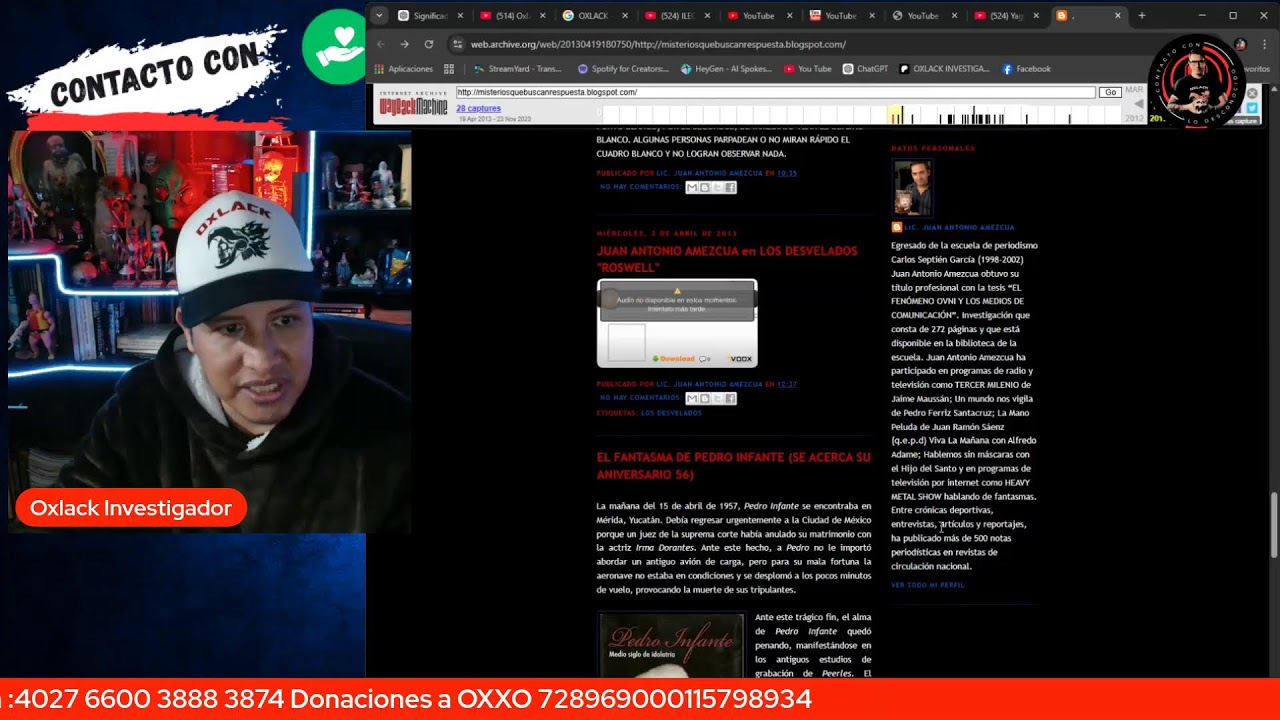Open the El Fantasma de Pedro Infante post
Image resolution: width=1280 pixels, height=720 pixels.
733,465
